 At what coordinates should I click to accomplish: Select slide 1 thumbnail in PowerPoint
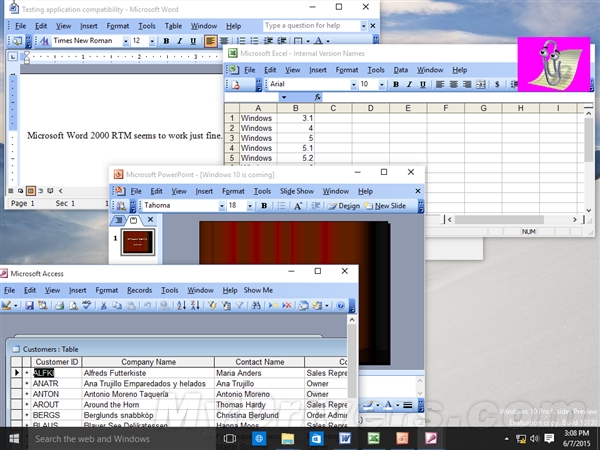point(138,242)
